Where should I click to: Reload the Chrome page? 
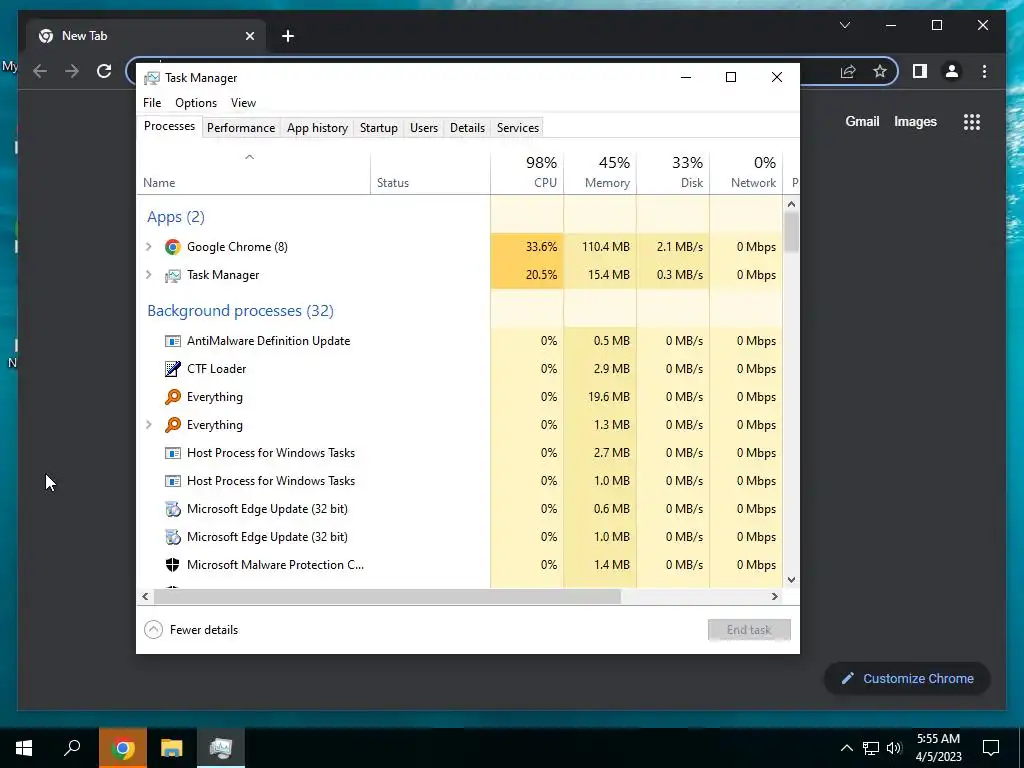point(104,71)
